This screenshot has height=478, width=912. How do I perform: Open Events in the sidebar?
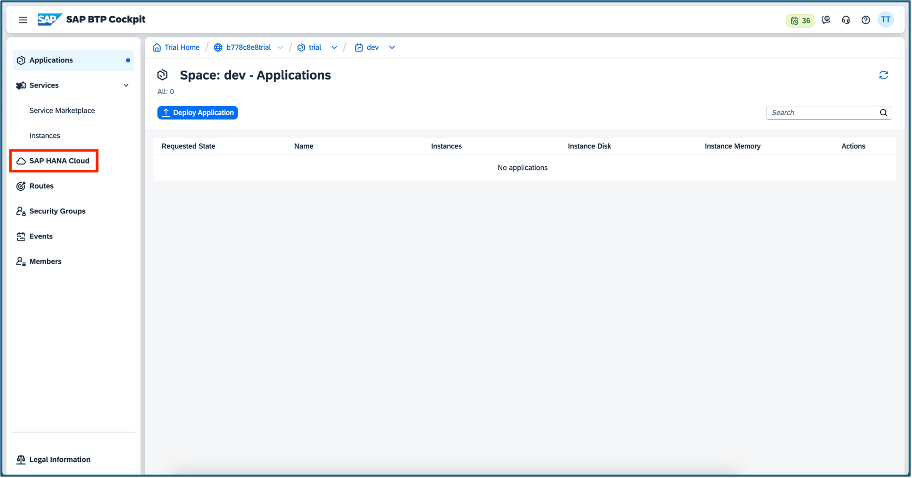(x=41, y=237)
